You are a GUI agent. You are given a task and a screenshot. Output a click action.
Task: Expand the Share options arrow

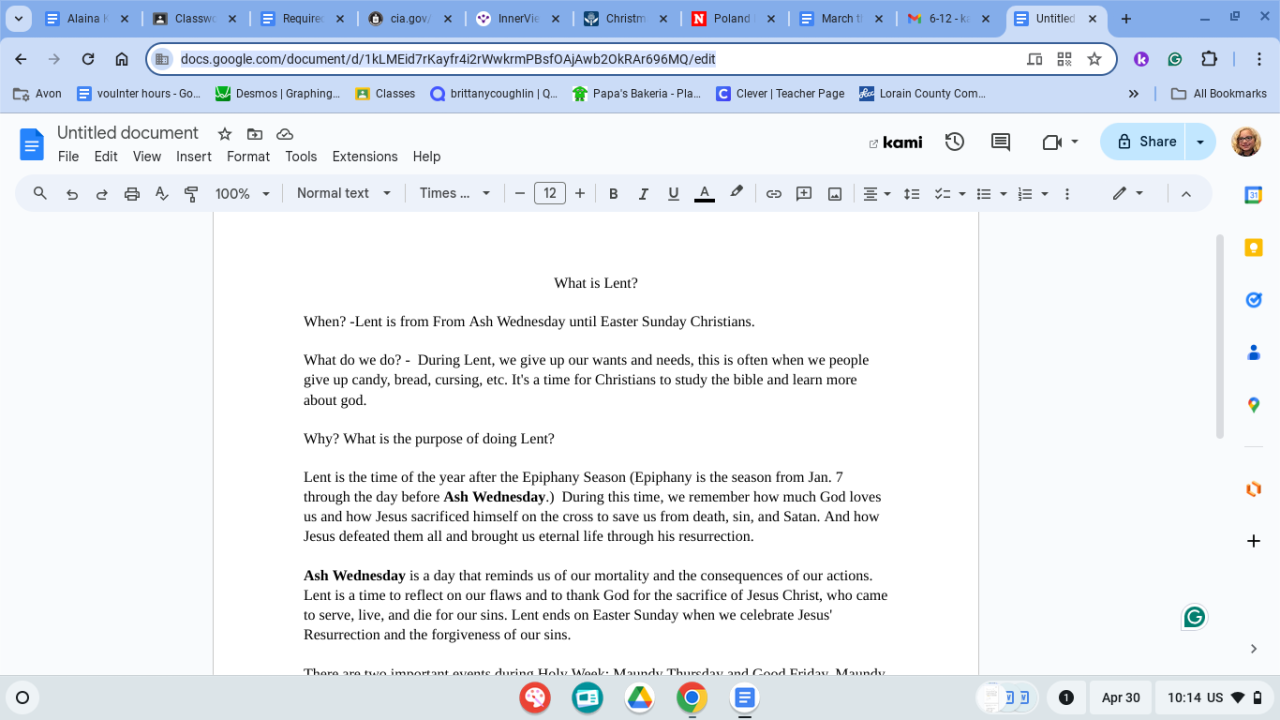point(1200,142)
